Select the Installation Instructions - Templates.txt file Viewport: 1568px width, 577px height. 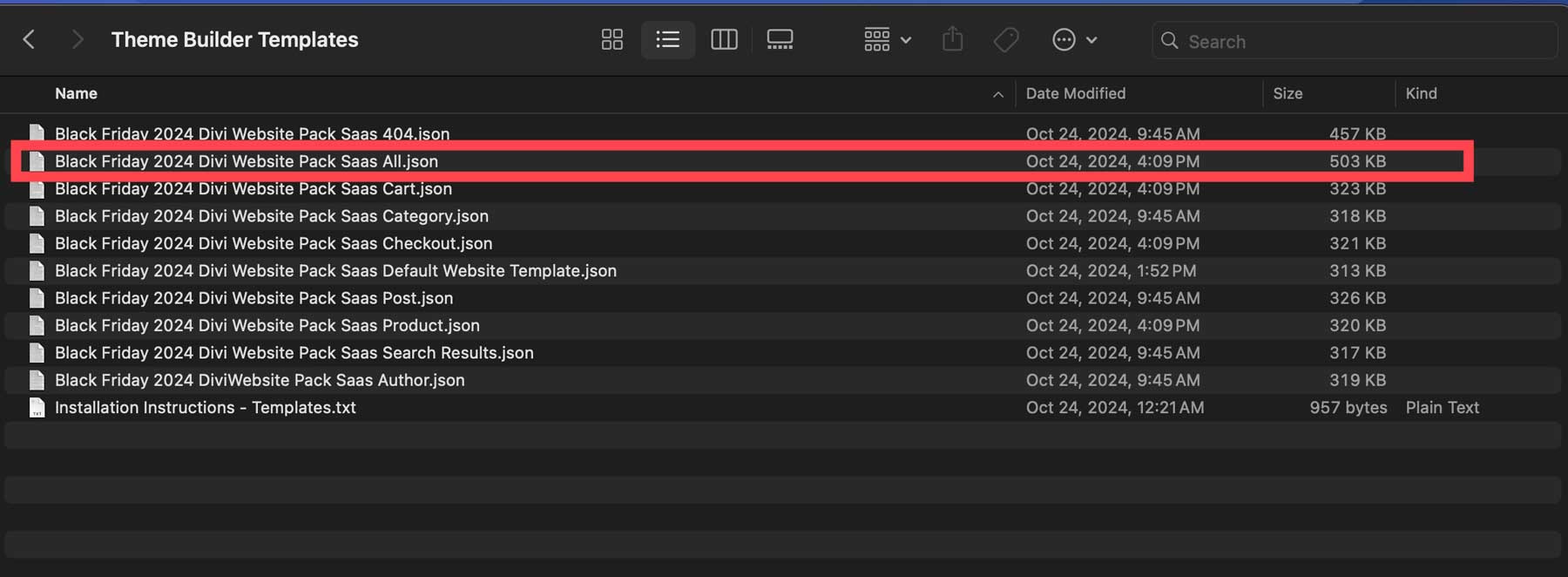[x=206, y=407]
